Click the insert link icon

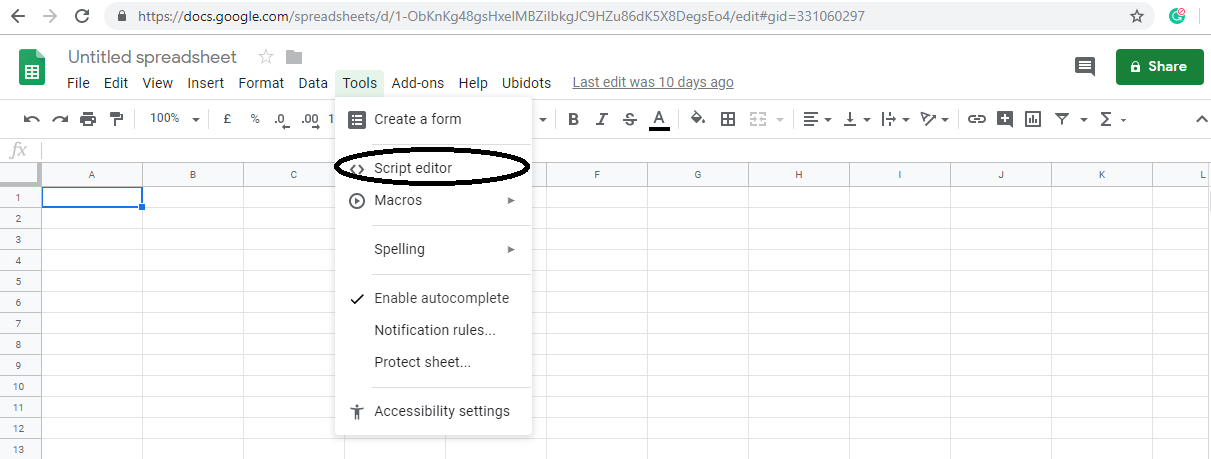(x=977, y=119)
